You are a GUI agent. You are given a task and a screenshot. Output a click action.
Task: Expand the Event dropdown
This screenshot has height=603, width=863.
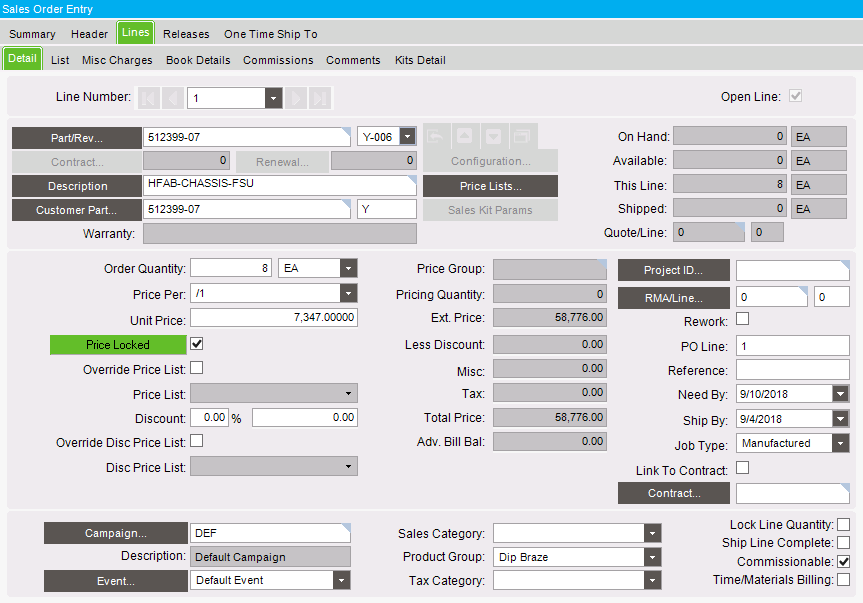342,580
